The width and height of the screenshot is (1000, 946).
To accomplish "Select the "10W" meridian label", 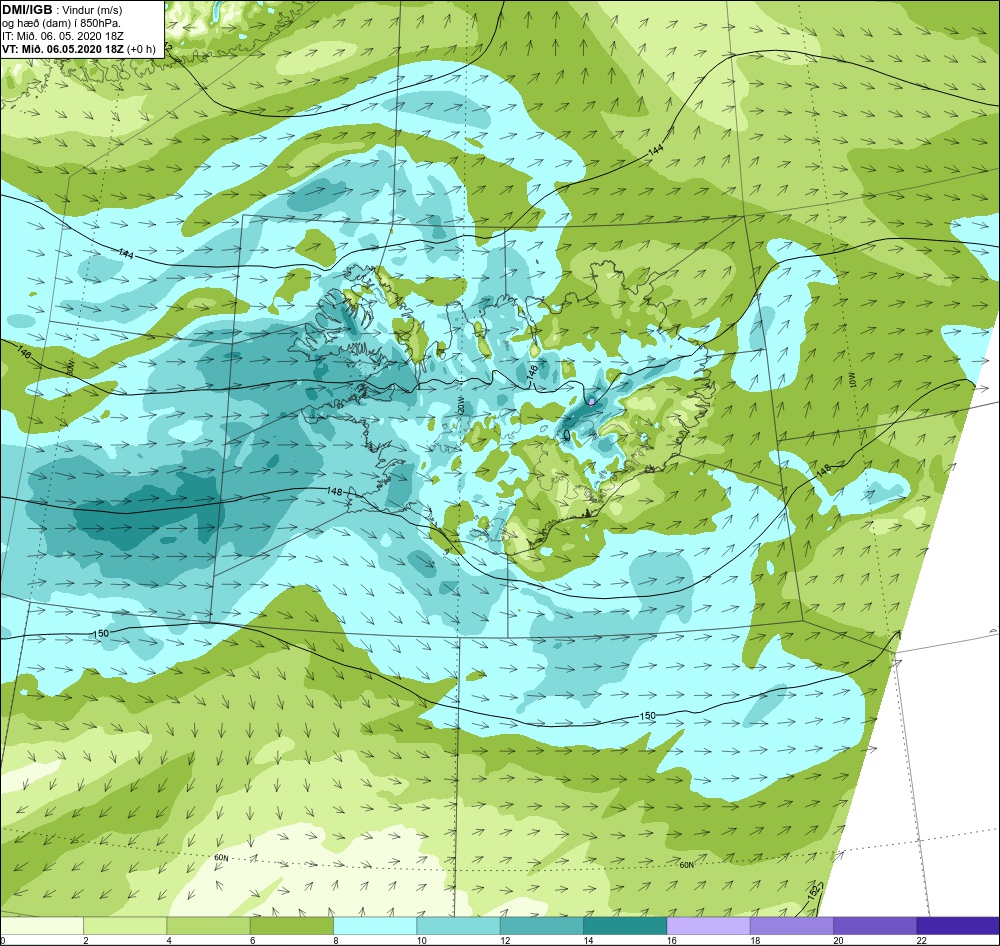I will point(853,381).
